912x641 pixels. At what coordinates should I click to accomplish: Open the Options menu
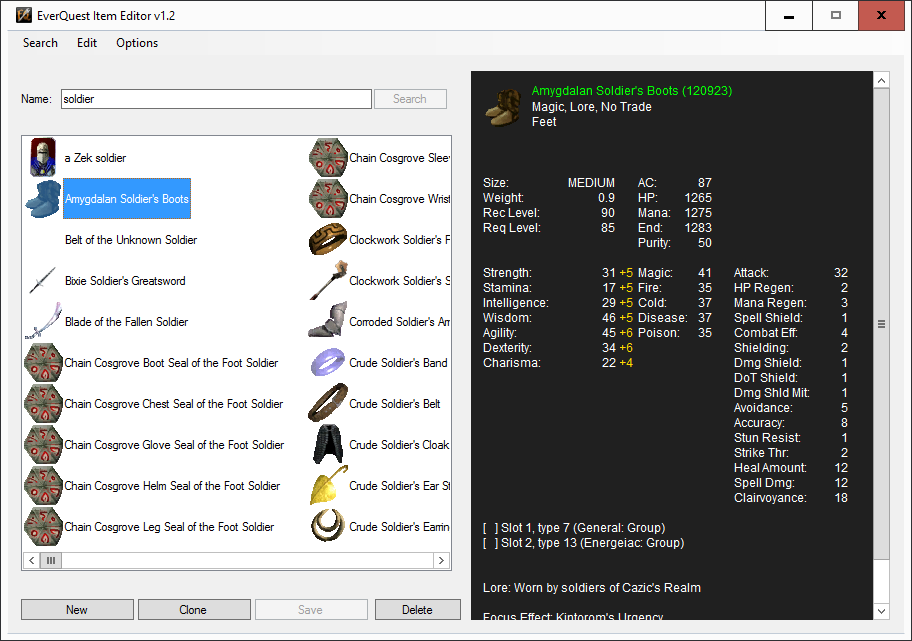[x=137, y=43]
